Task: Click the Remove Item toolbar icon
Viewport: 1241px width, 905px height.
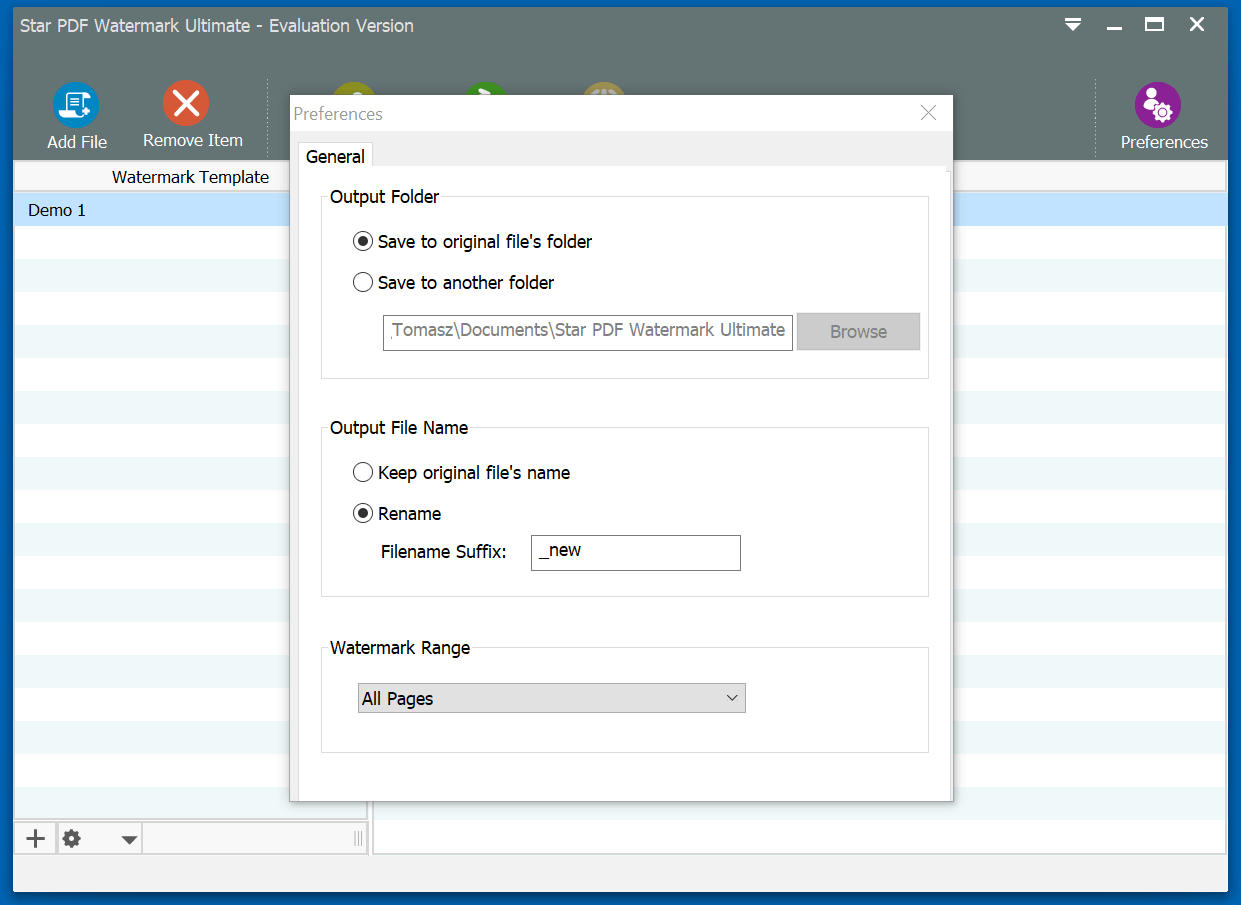Action: point(186,104)
